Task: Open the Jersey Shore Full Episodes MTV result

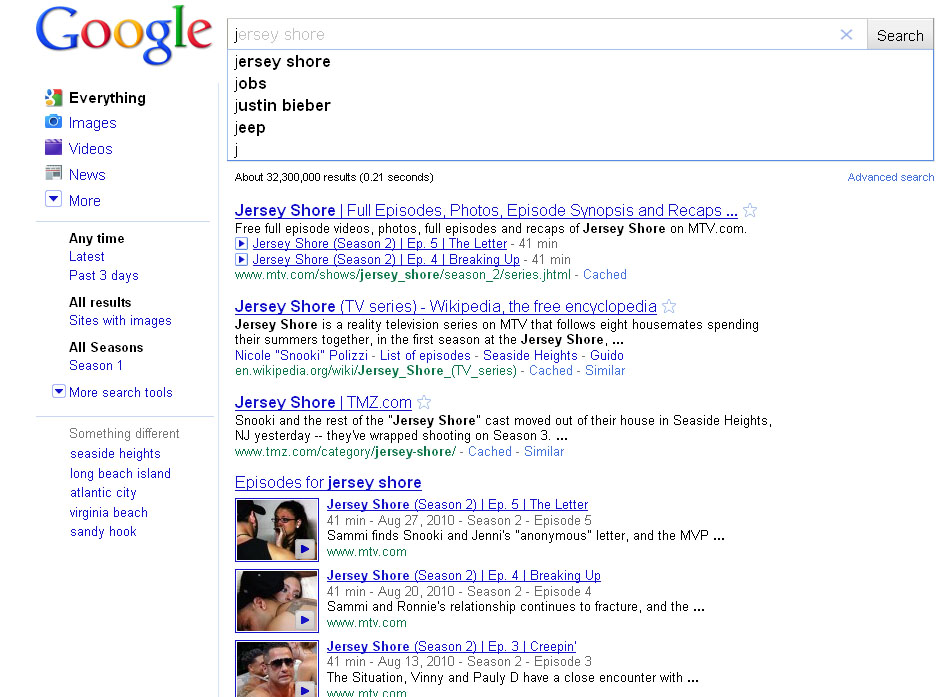Action: [x=486, y=210]
